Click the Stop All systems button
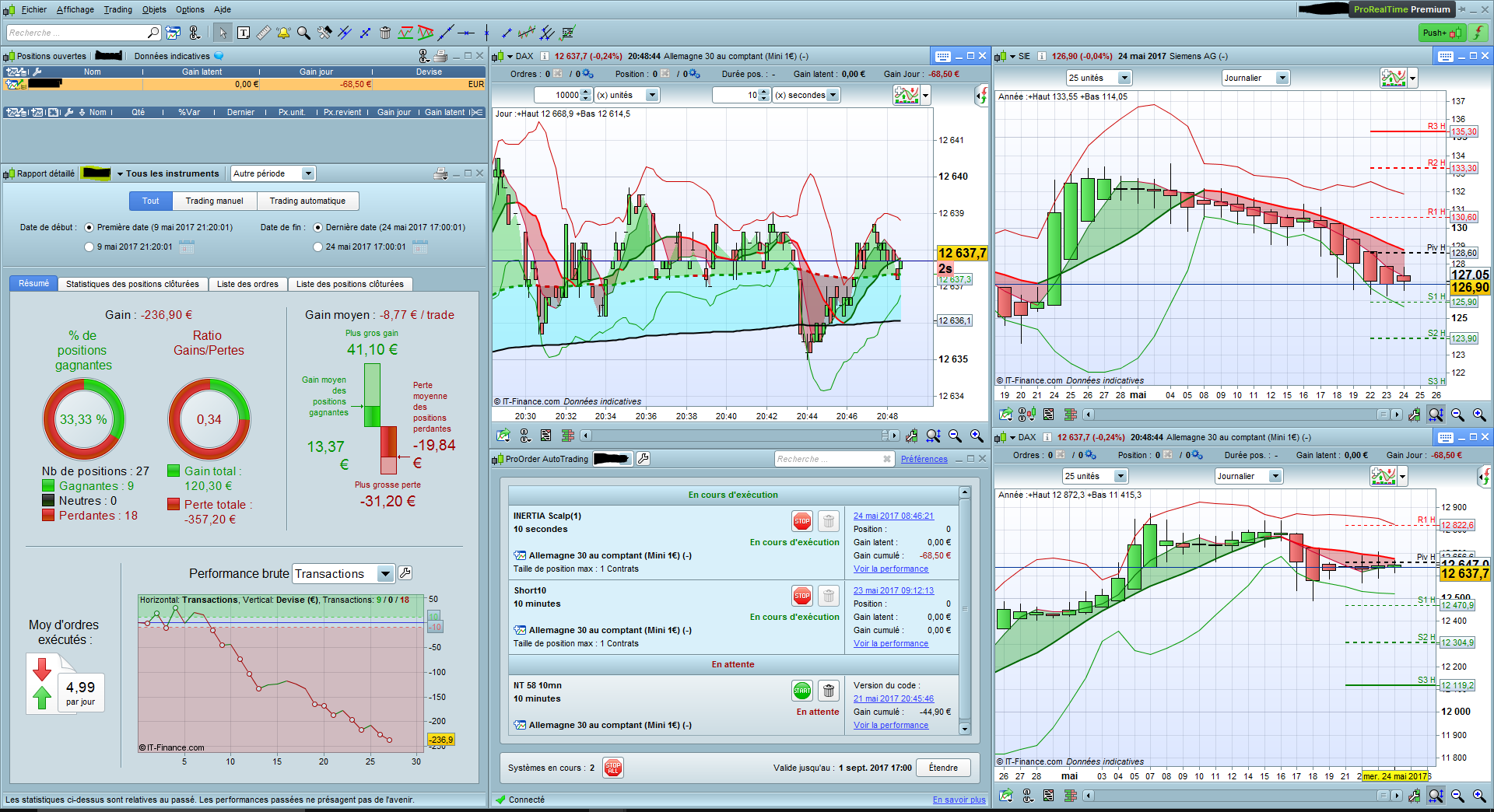This screenshot has height=812, width=1494. [x=613, y=768]
